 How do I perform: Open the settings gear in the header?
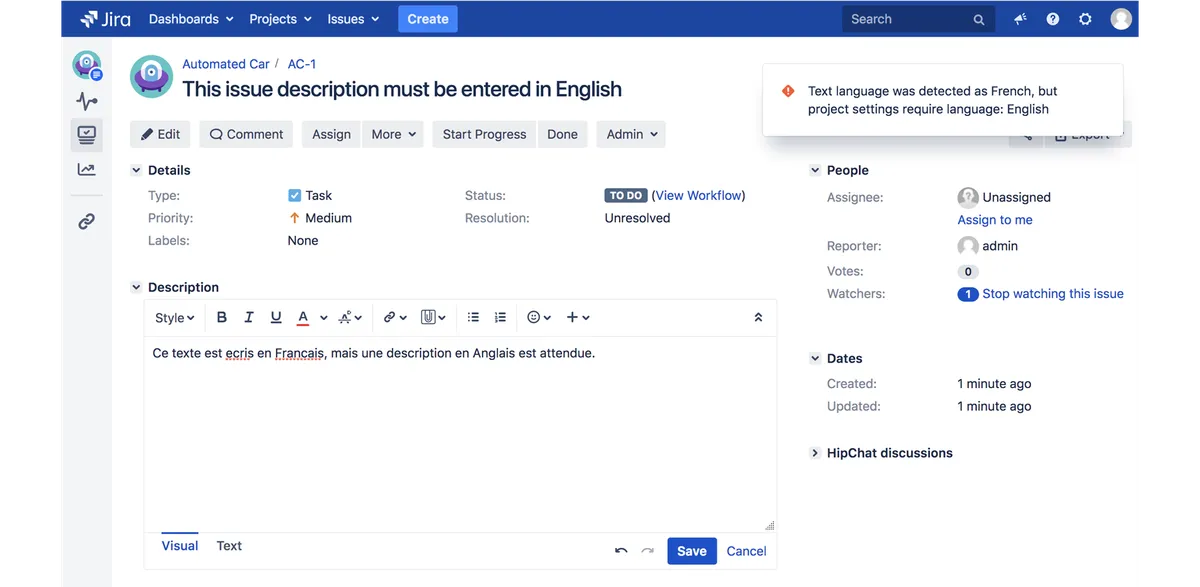pyautogui.click(x=1085, y=19)
